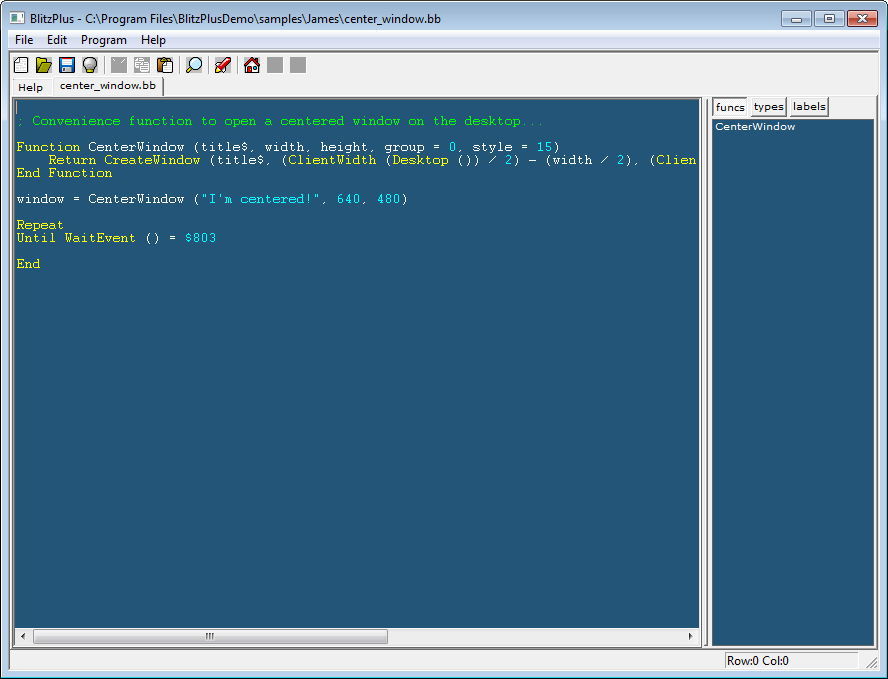Click the 'End Function' line
The height and width of the screenshot is (679, 888).
[x=65, y=173]
